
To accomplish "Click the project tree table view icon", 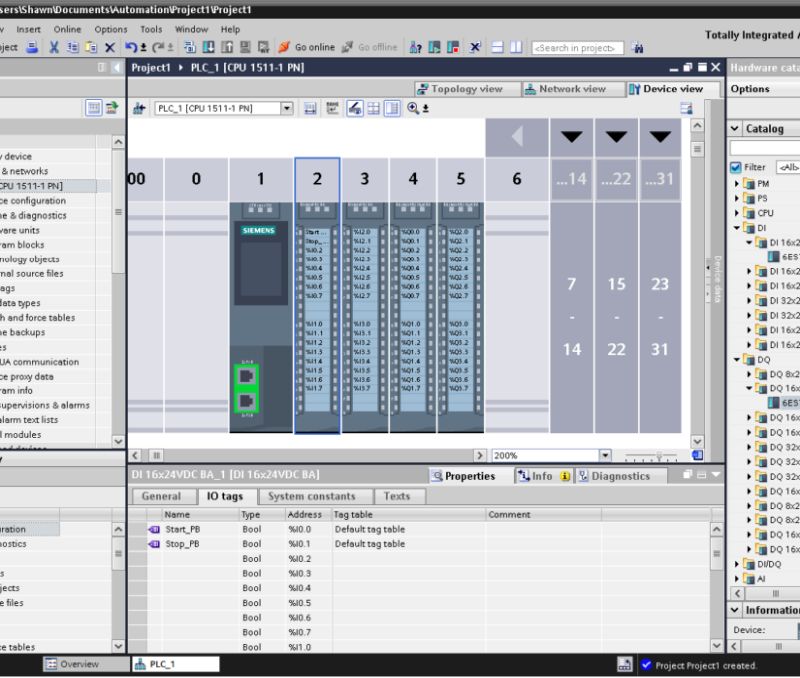I will tap(93, 108).
